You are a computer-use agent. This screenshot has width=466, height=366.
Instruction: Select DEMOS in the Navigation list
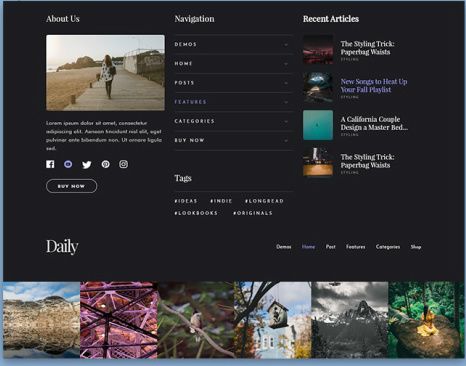[185, 44]
